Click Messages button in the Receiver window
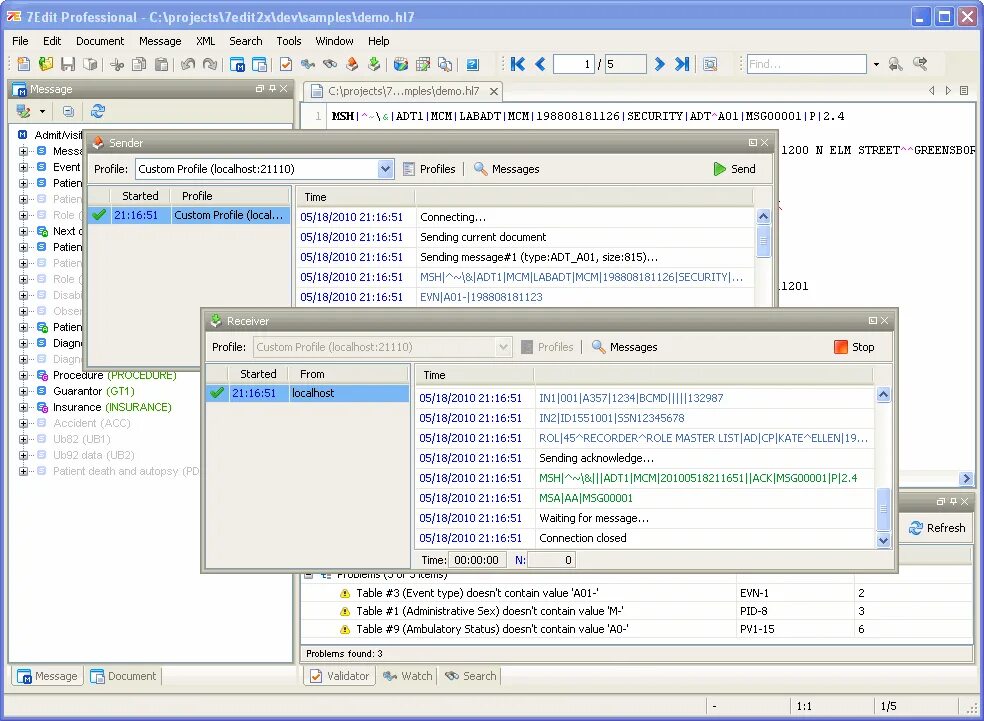This screenshot has width=984, height=721. point(624,347)
